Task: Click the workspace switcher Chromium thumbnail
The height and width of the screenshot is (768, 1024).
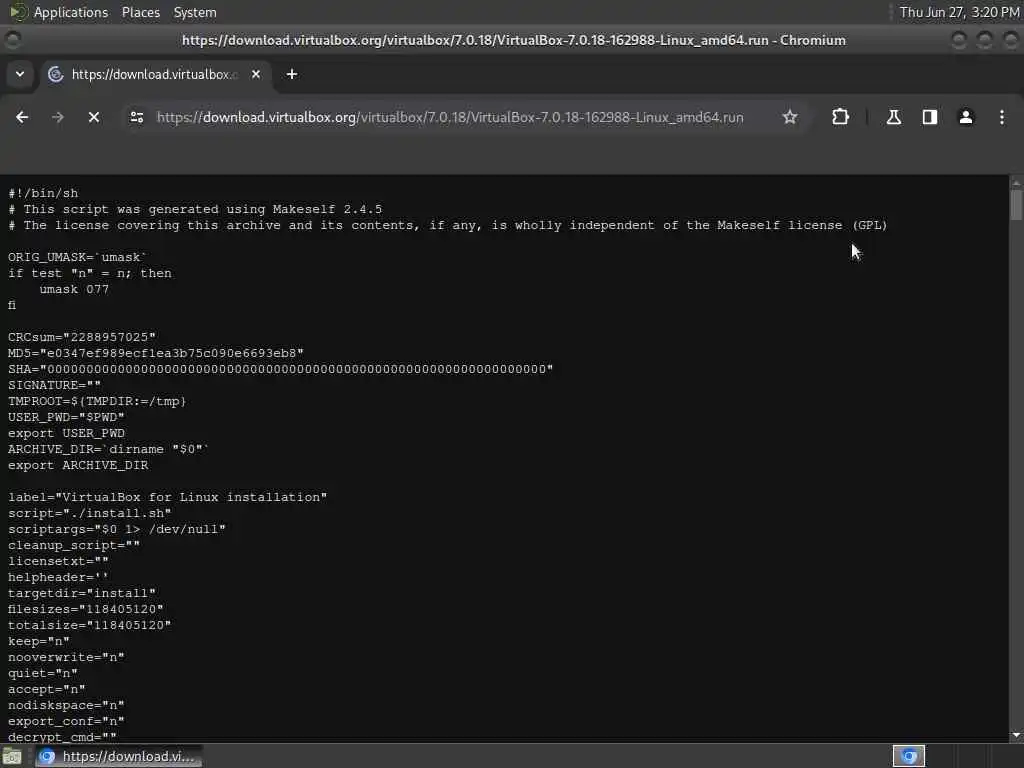Action: click(x=908, y=756)
